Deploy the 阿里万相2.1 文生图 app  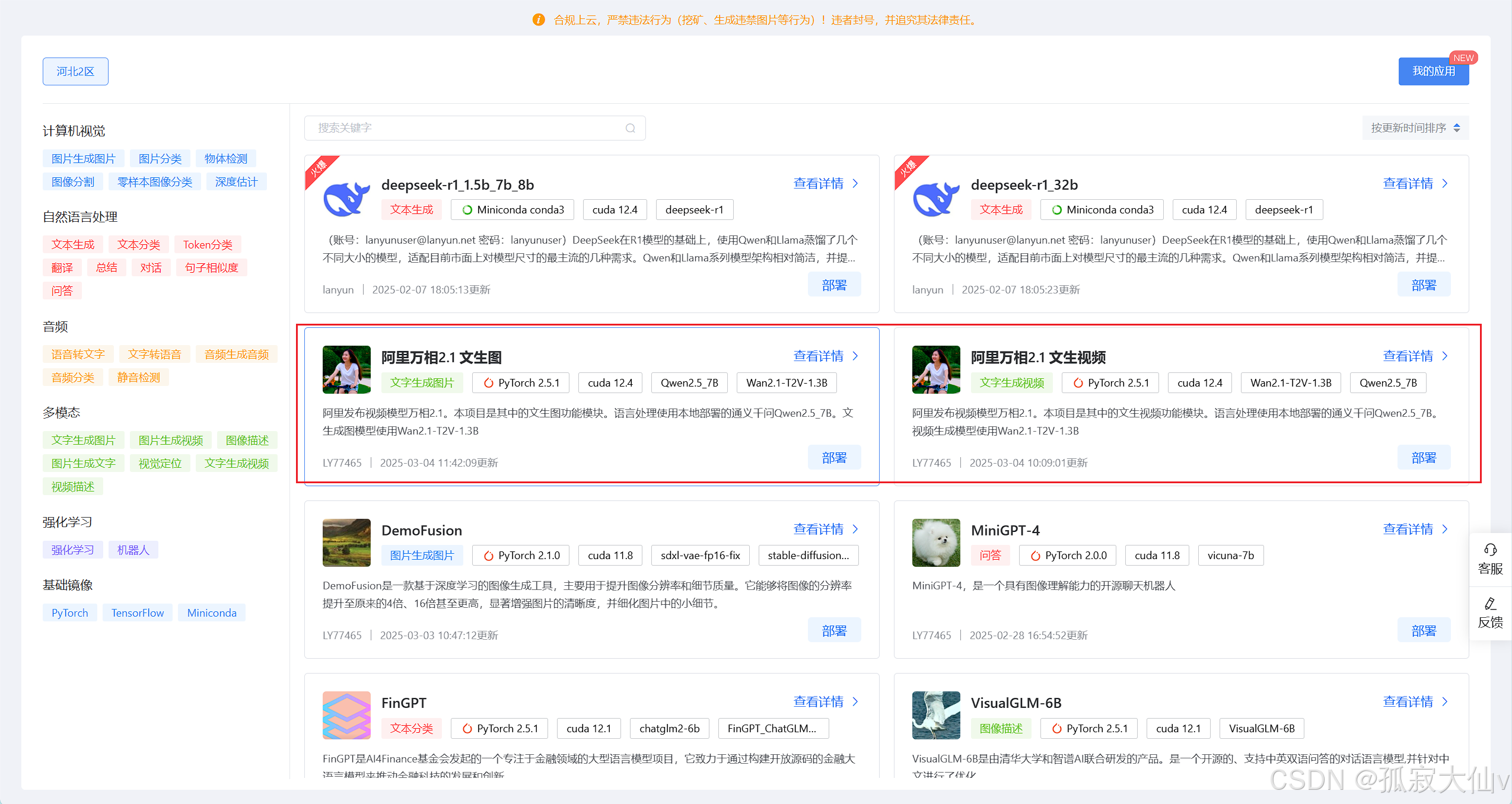tap(833, 457)
